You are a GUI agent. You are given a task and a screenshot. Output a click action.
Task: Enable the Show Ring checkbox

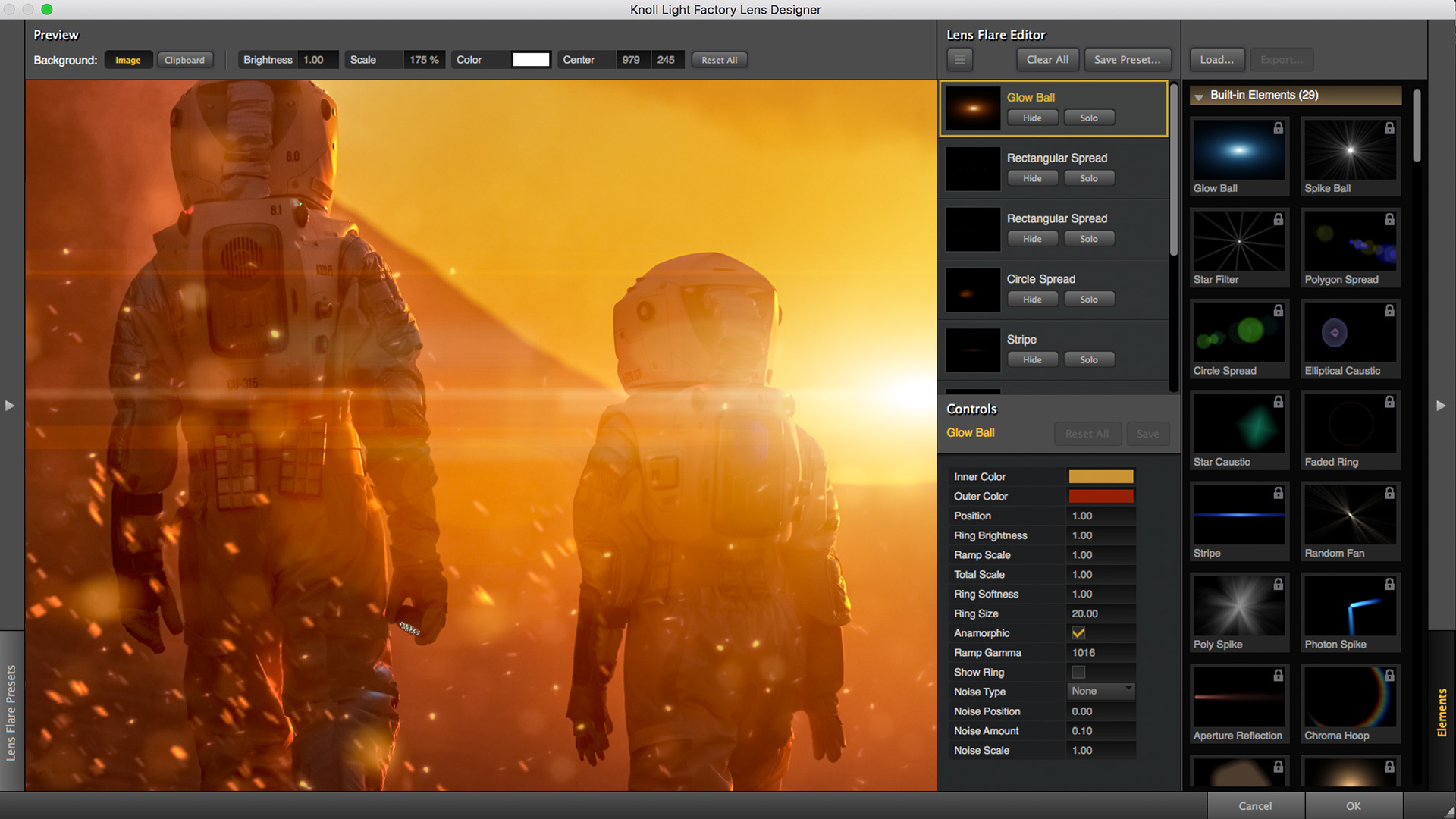pos(1078,673)
